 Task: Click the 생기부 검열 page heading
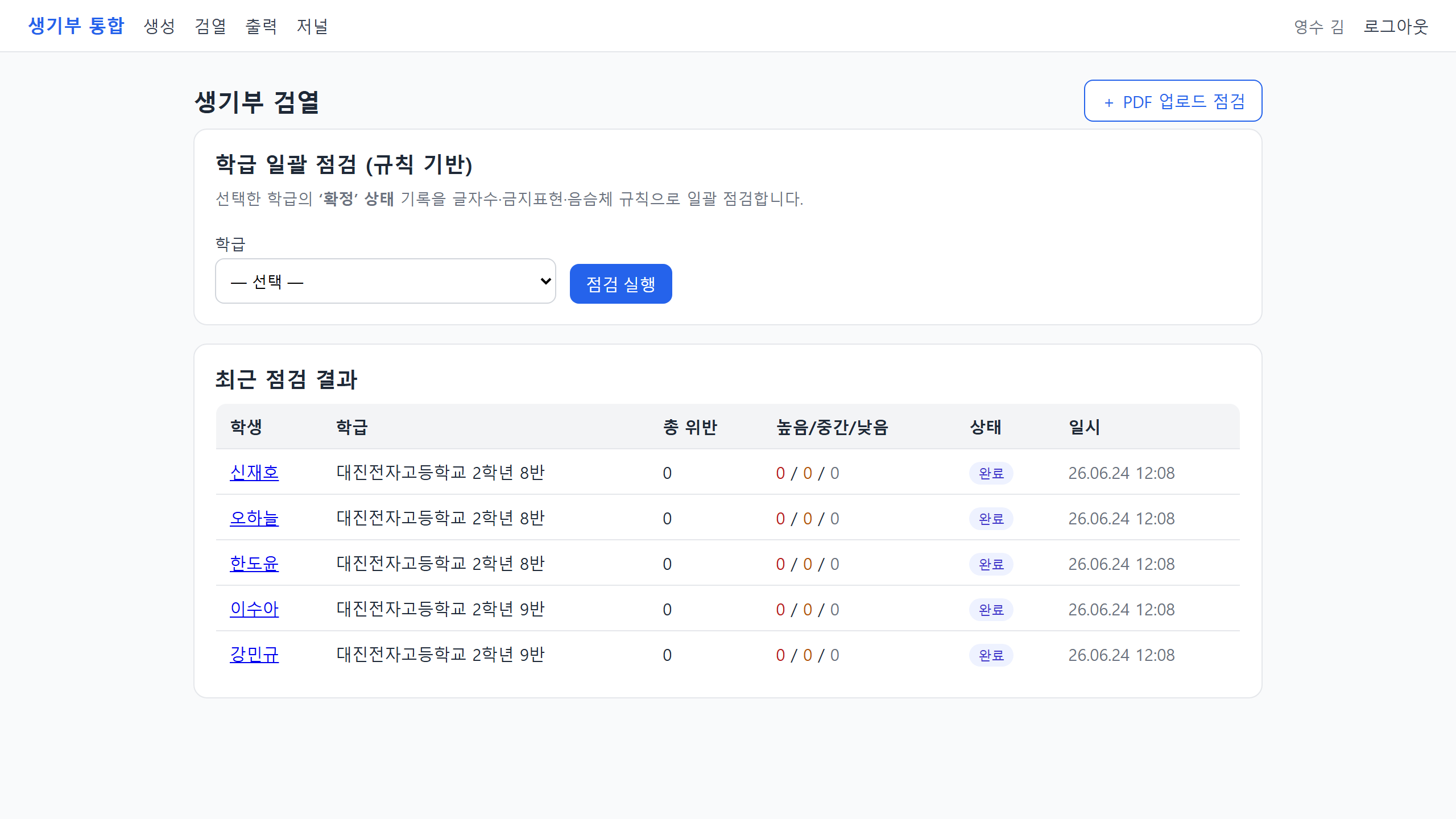[257, 102]
